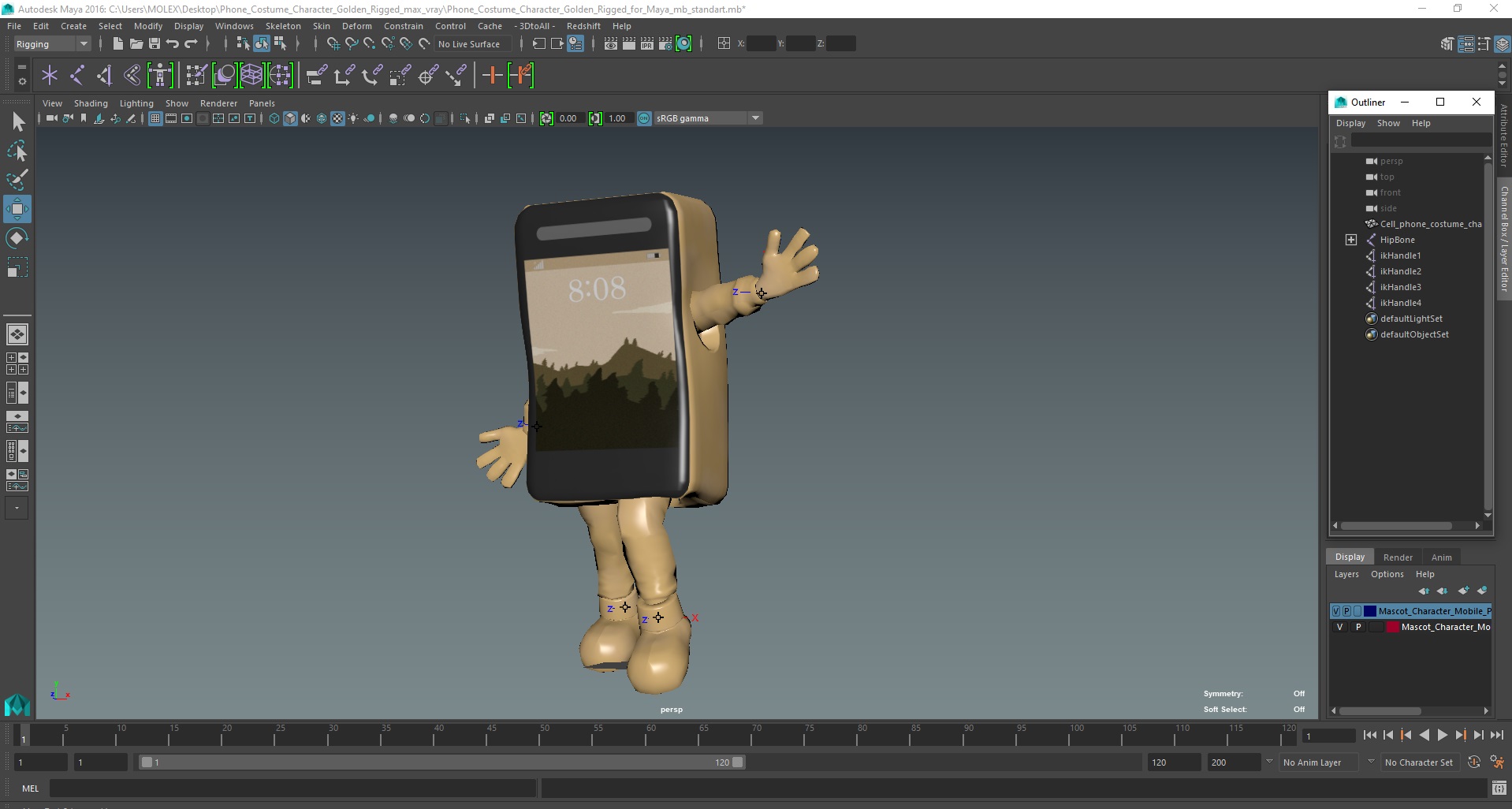Open the sRGB gamma view transform dropdown
Viewport: 1512px width, 809px height.
(707, 118)
